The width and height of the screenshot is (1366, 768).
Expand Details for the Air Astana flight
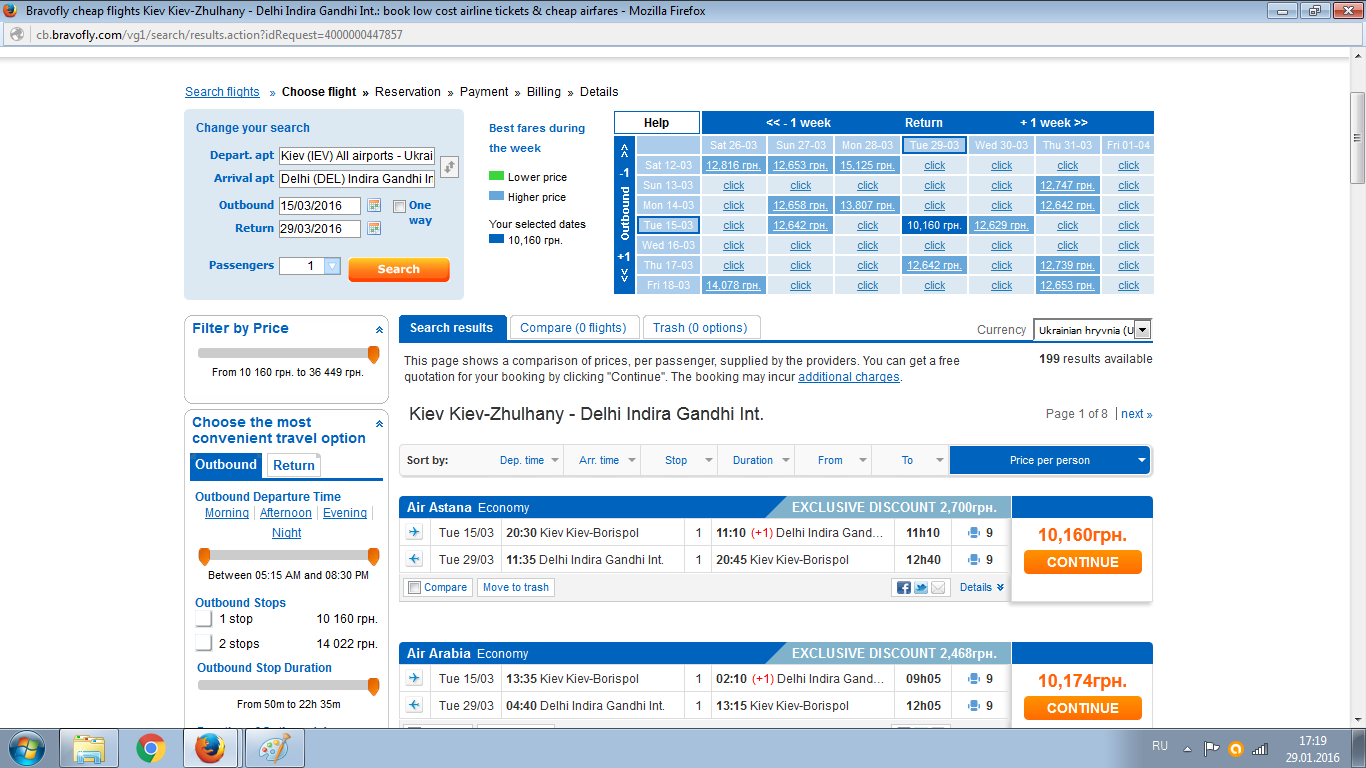pyautogui.click(x=981, y=587)
